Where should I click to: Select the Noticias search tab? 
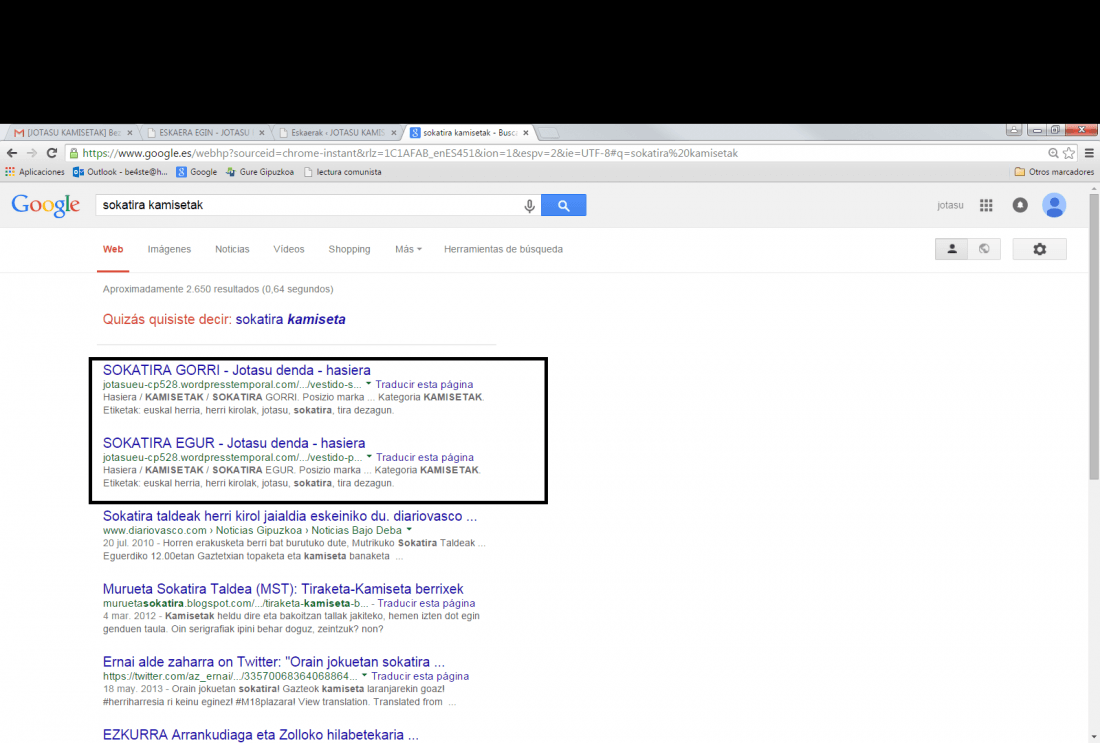pos(232,249)
